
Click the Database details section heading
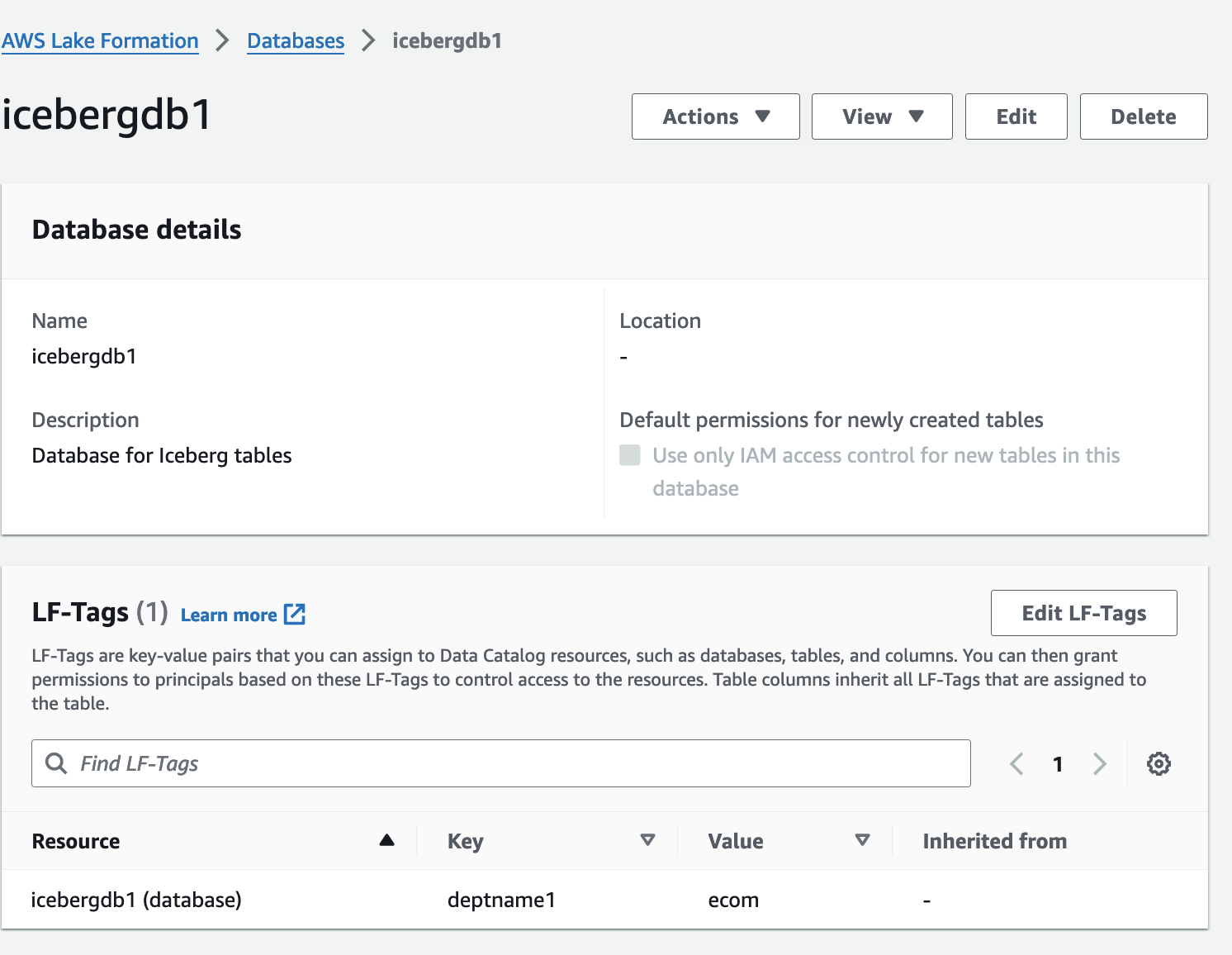point(137,230)
